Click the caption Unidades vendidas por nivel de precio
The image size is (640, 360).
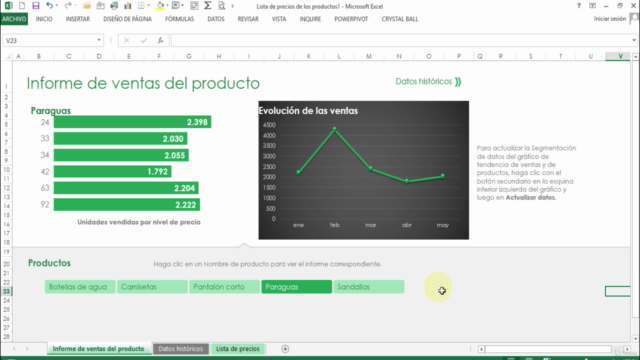pyautogui.click(x=139, y=222)
